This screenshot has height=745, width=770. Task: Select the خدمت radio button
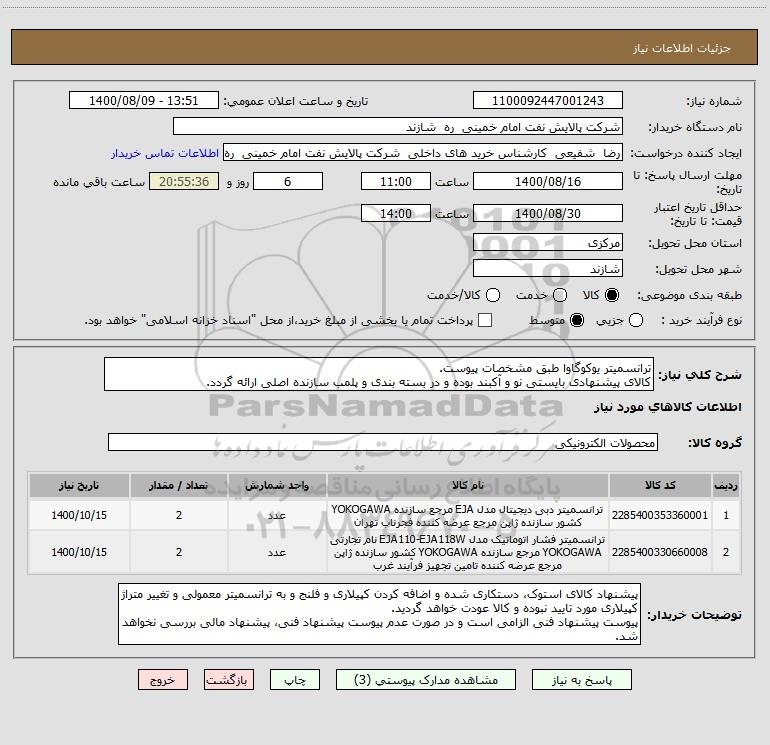(x=560, y=295)
